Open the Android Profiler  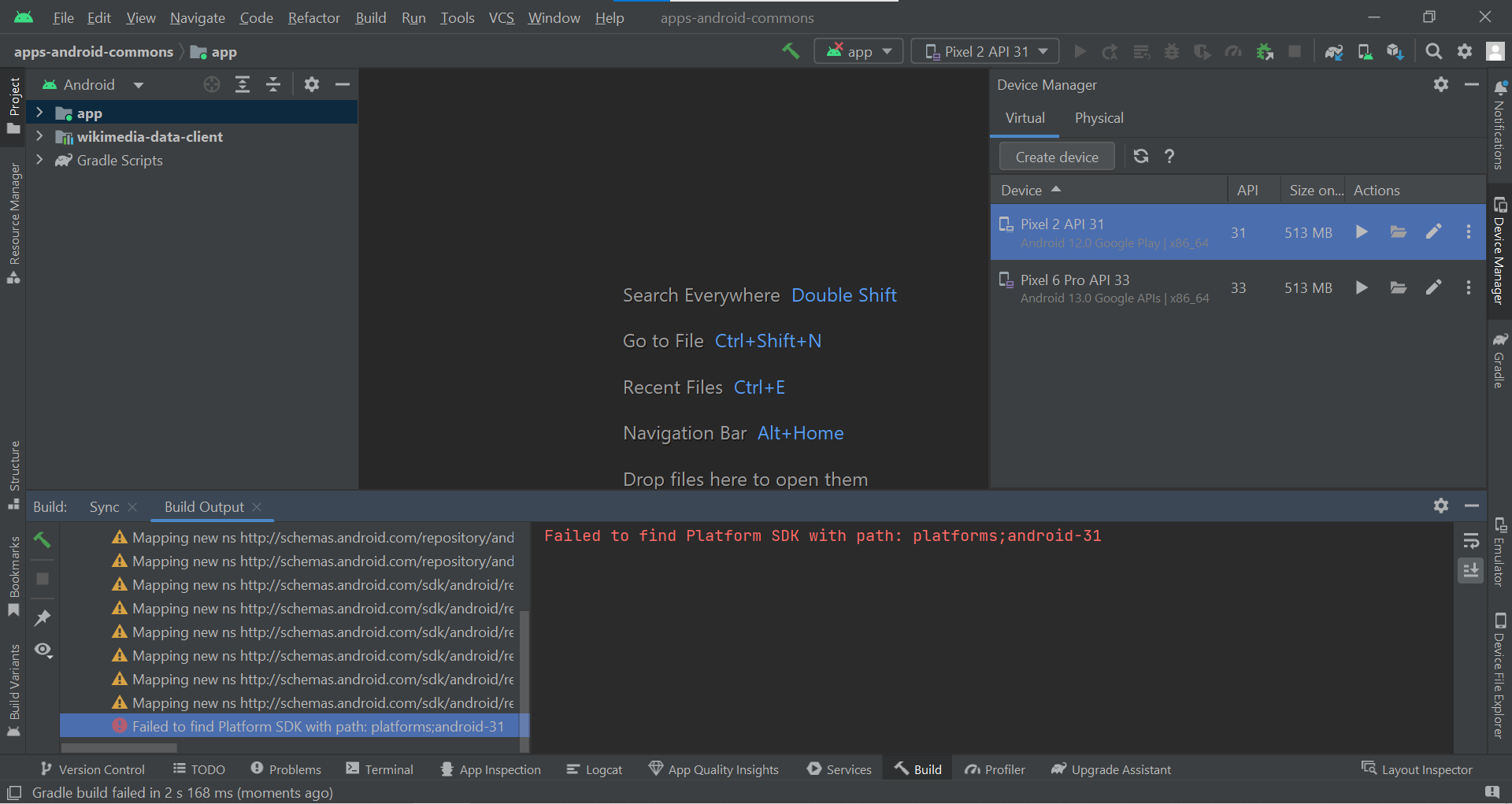pyautogui.click(x=1232, y=51)
